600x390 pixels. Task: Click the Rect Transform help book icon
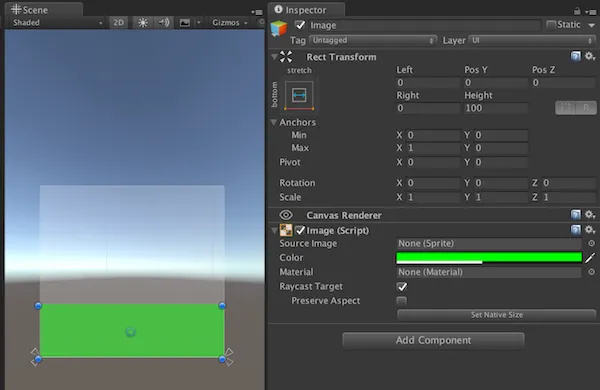(576, 56)
